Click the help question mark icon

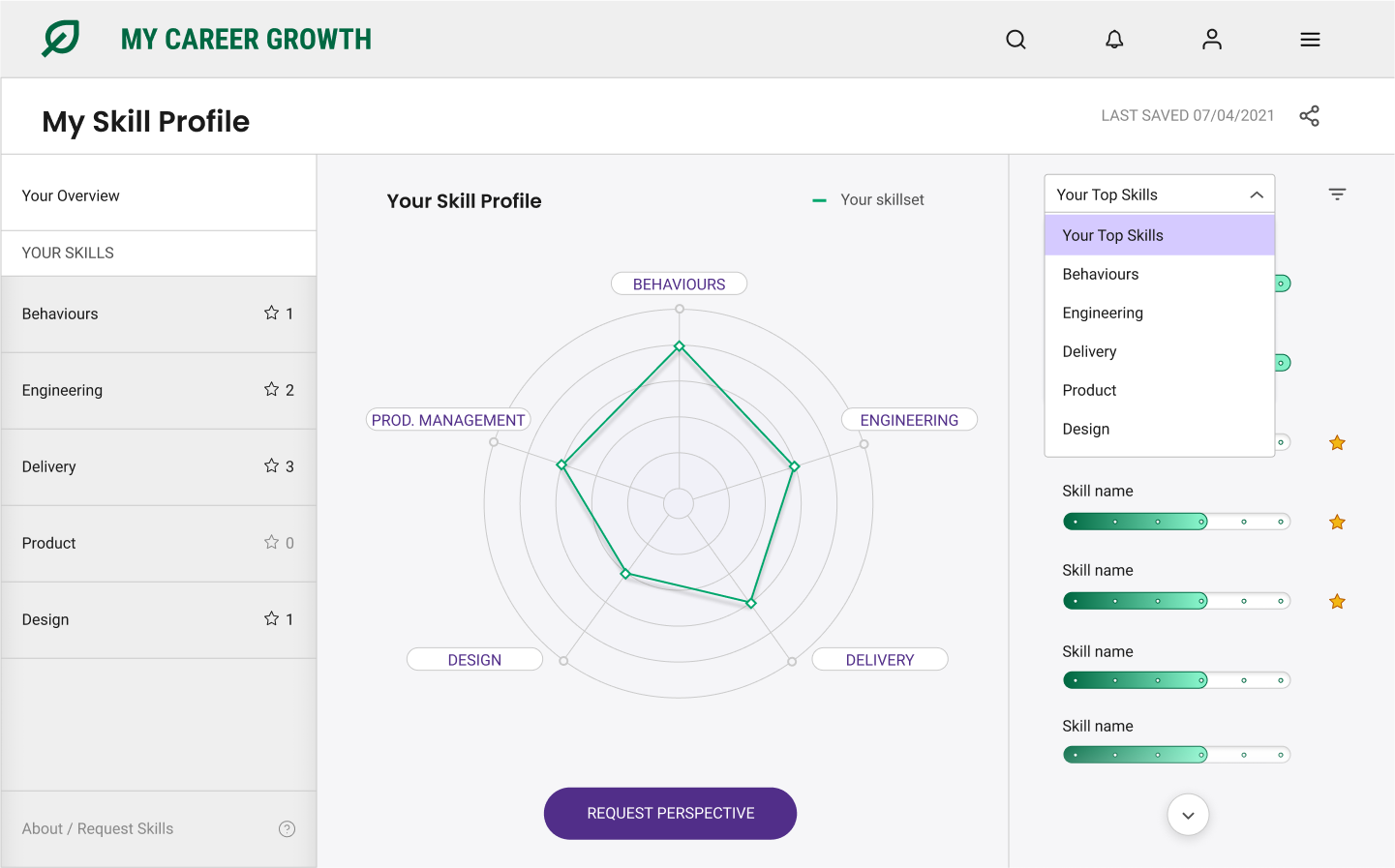click(x=287, y=828)
